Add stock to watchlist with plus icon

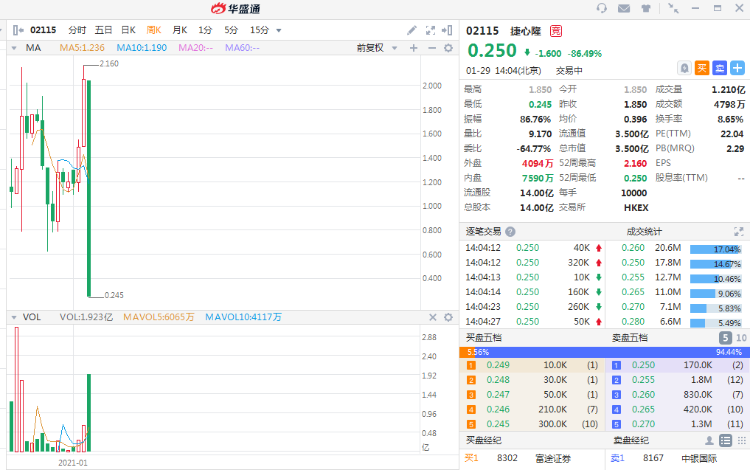(738, 68)
